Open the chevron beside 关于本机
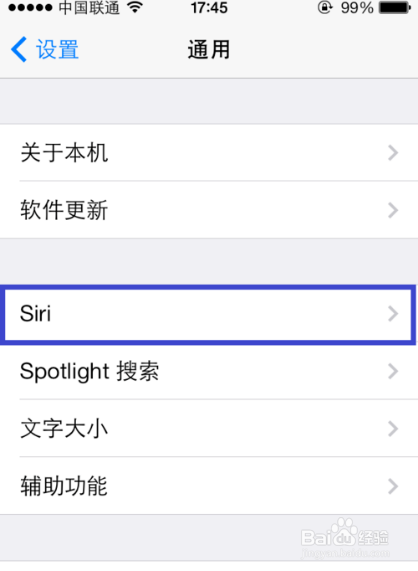This screenshot has width=418, height=571. (393, 153)
